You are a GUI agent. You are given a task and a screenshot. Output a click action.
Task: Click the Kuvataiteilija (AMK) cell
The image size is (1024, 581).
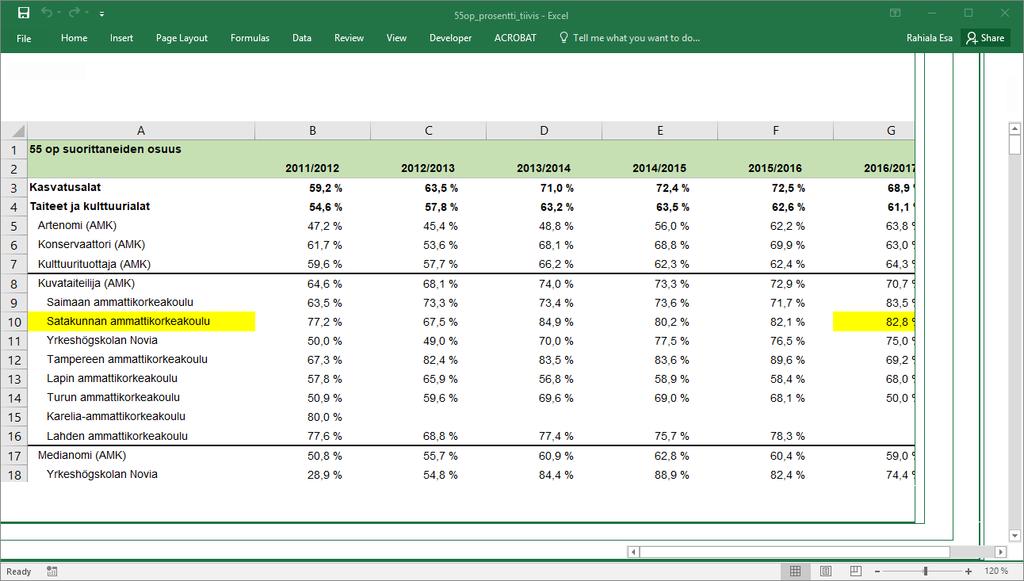click(x=141, y=284)
